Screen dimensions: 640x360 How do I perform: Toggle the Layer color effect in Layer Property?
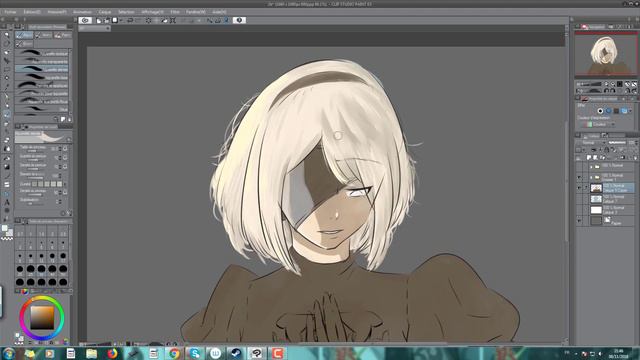click(624, 111)
